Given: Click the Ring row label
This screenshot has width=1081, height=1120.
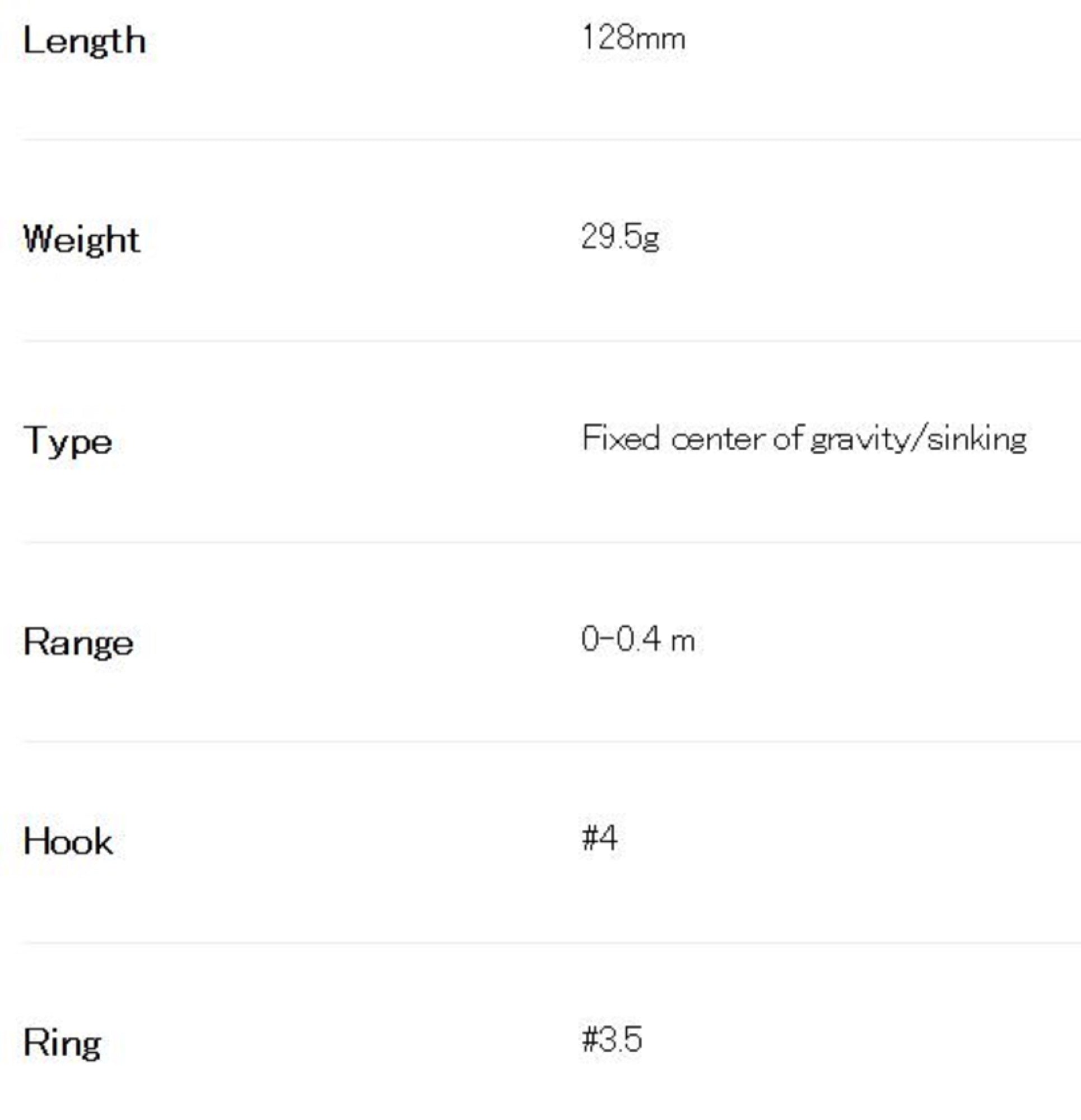Looking at the screenshot, I should tap(62, 1043).
